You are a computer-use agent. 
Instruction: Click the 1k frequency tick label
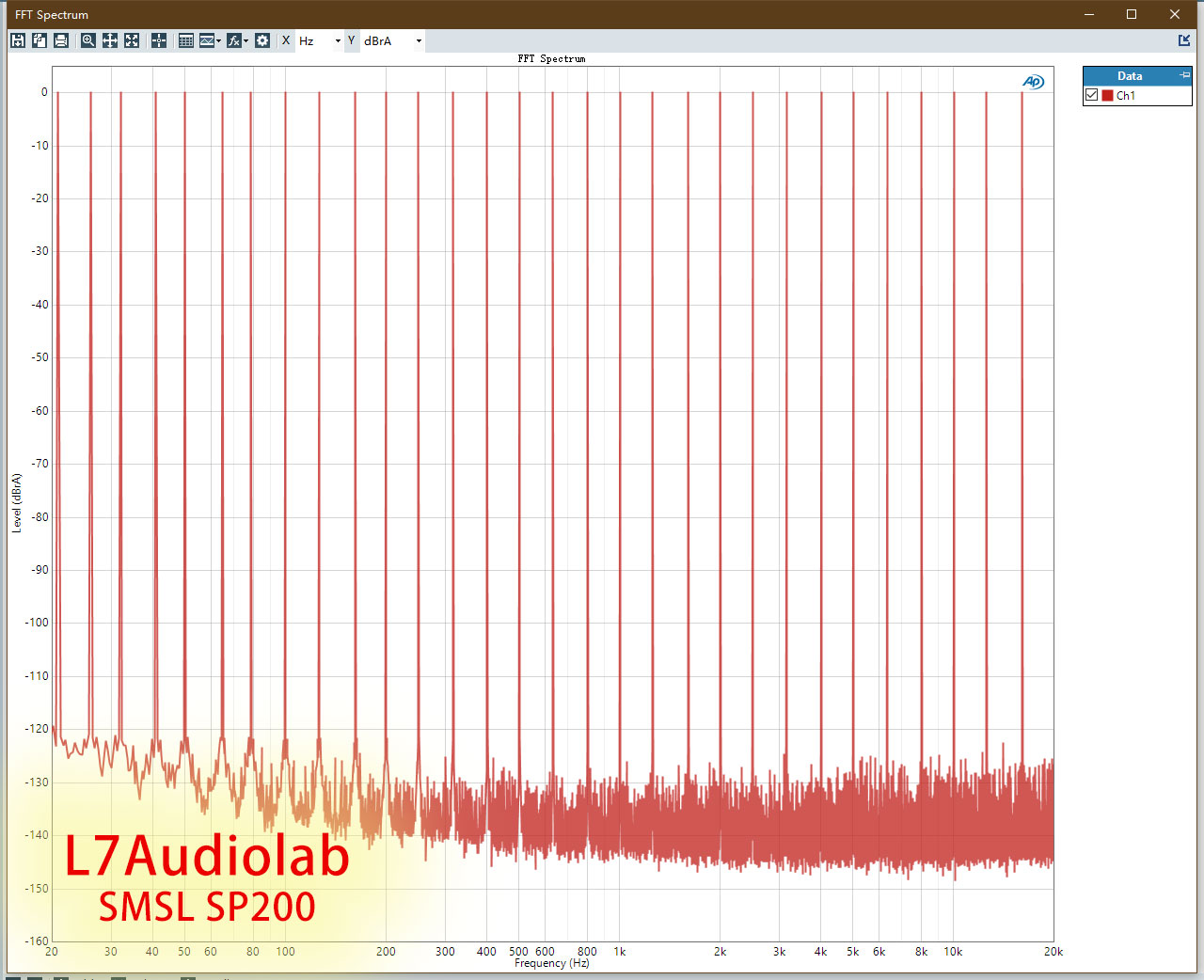(619, 952)
